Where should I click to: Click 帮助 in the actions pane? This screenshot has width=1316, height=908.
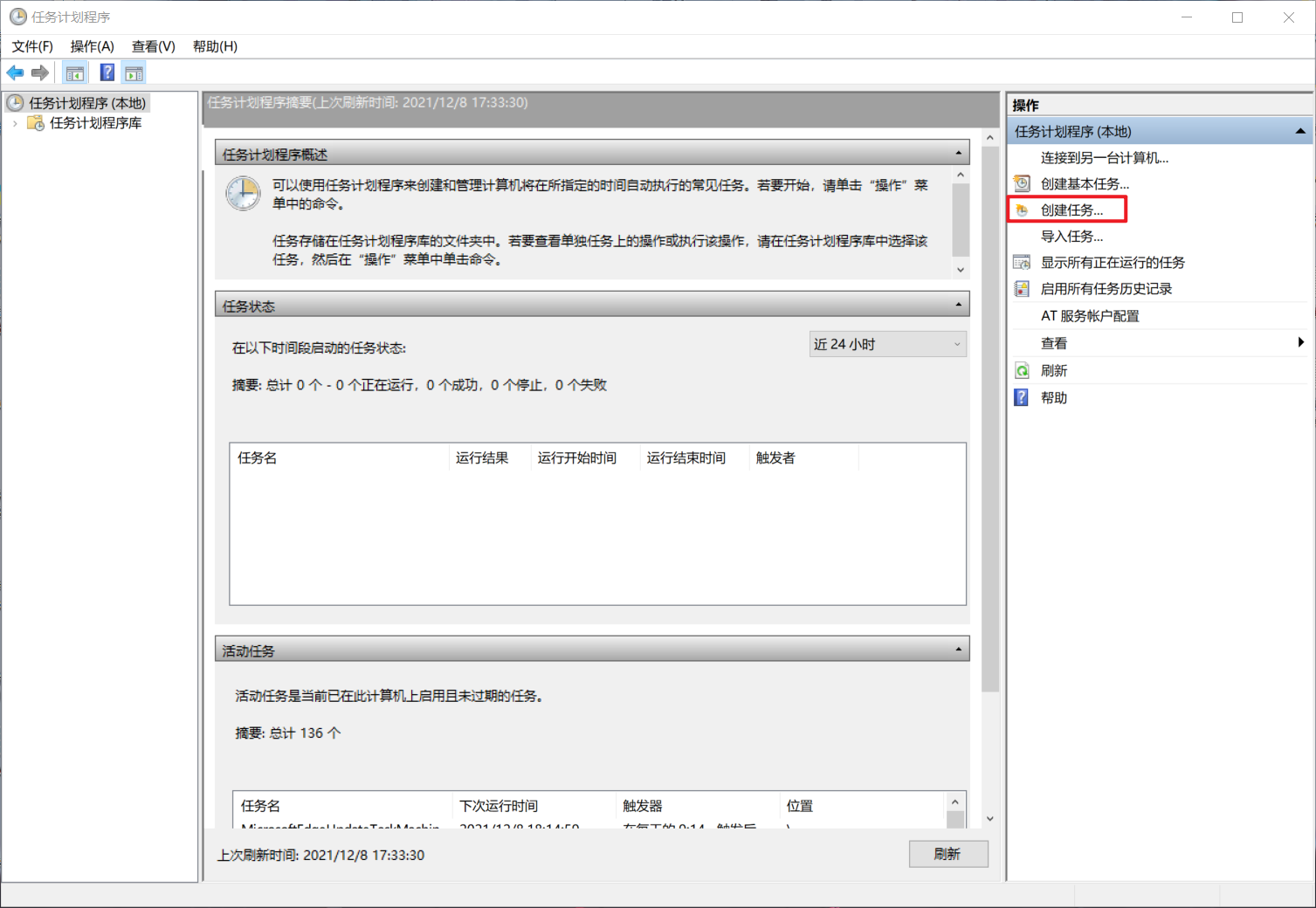pos(1054,398)
